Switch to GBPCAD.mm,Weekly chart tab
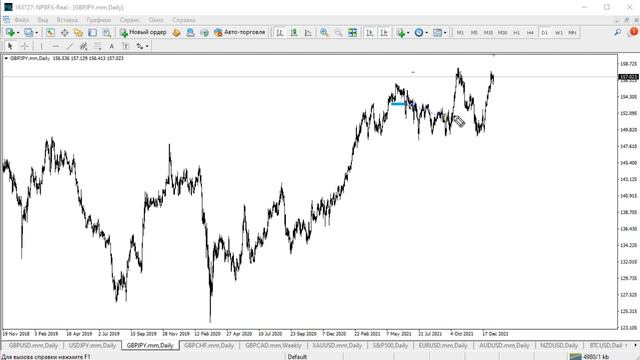 click(x=273, y=345)
